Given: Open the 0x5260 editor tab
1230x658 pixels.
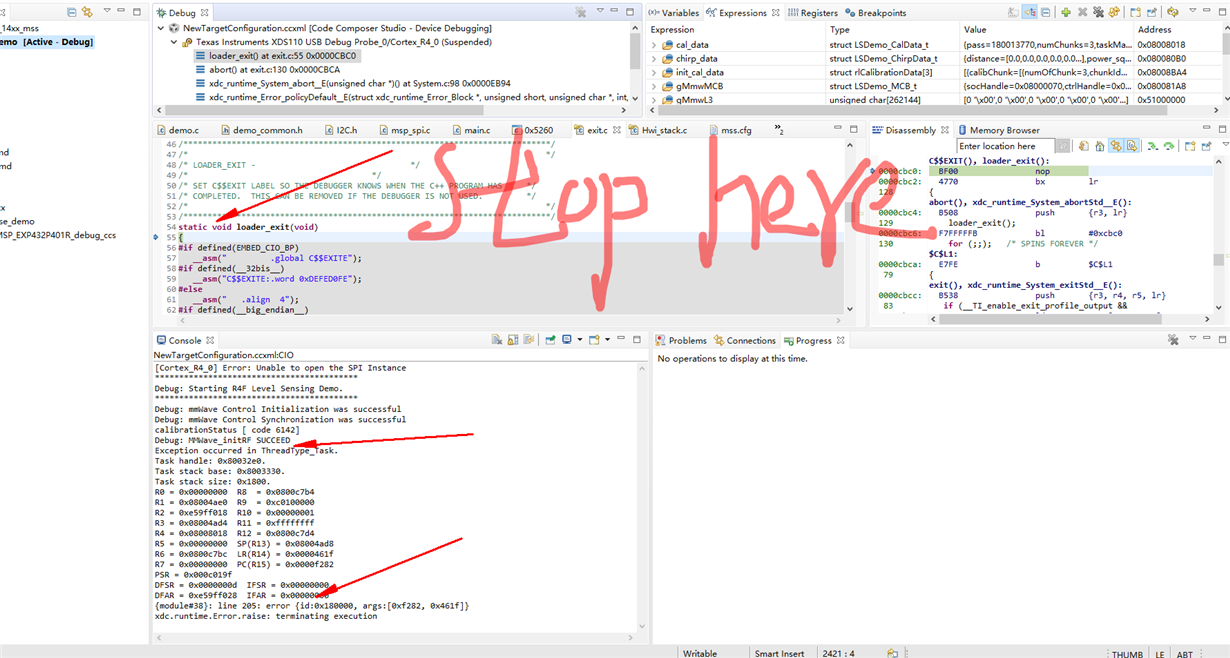Looking at the screenshot, I should 531,130.
